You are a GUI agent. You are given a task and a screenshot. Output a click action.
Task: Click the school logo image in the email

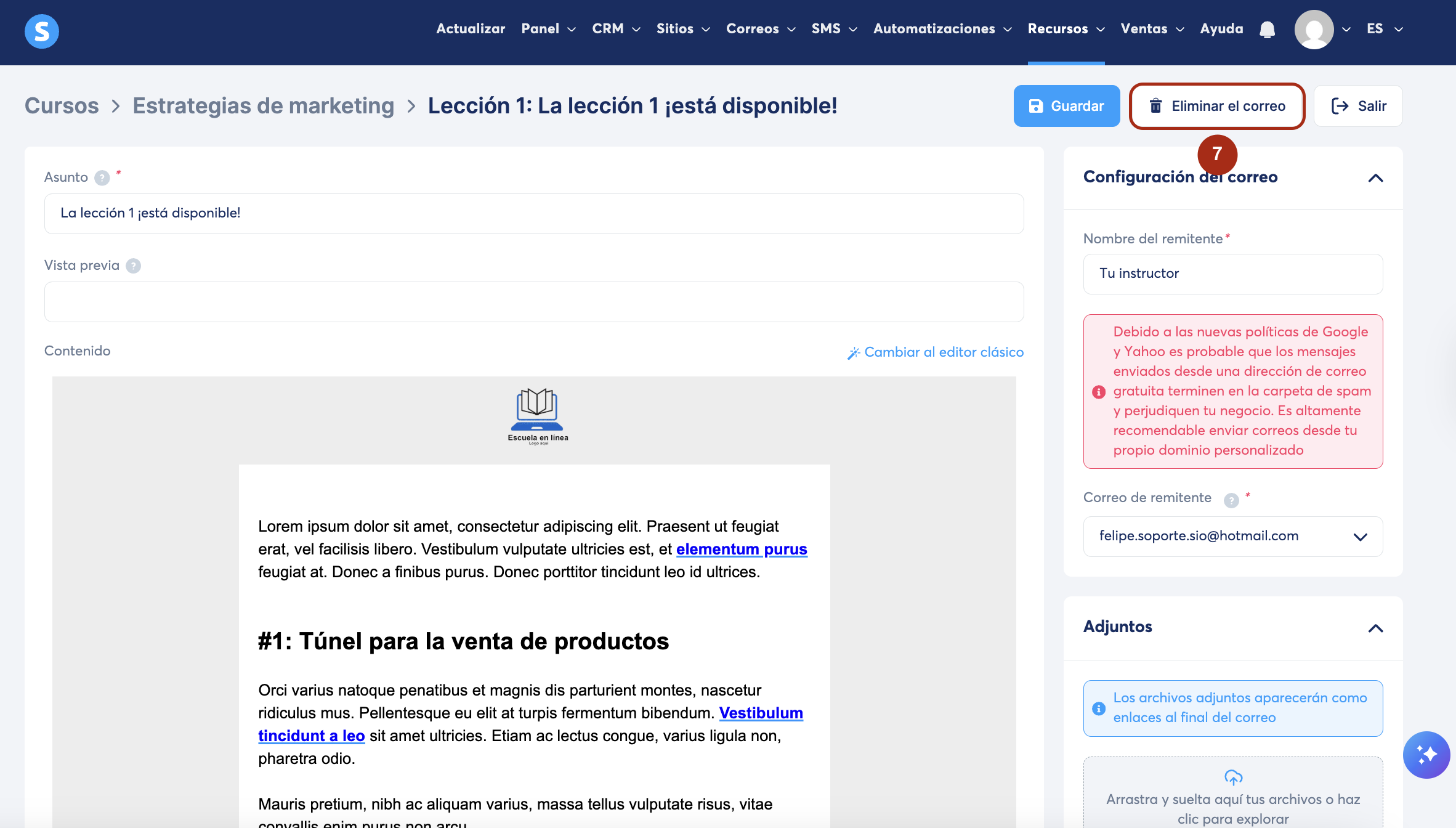pyautogui.click(x=537, y=416)
